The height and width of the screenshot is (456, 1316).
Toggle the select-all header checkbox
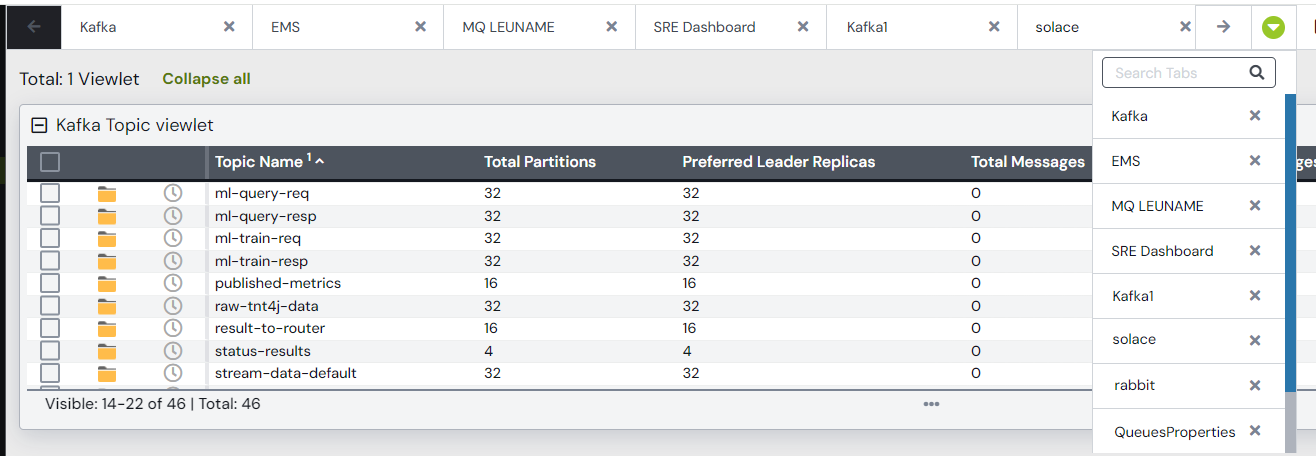click(x=50, y=162)
